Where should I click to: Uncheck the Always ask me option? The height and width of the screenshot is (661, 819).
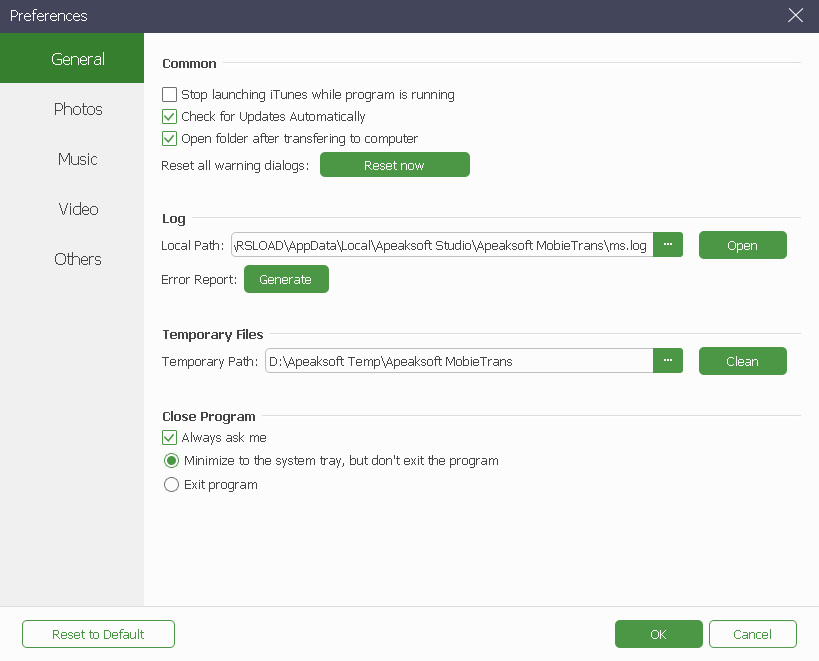click(170, 437)
